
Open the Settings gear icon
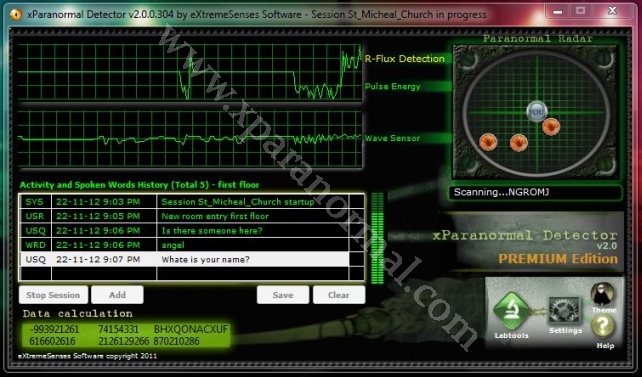tap(564, 310)
